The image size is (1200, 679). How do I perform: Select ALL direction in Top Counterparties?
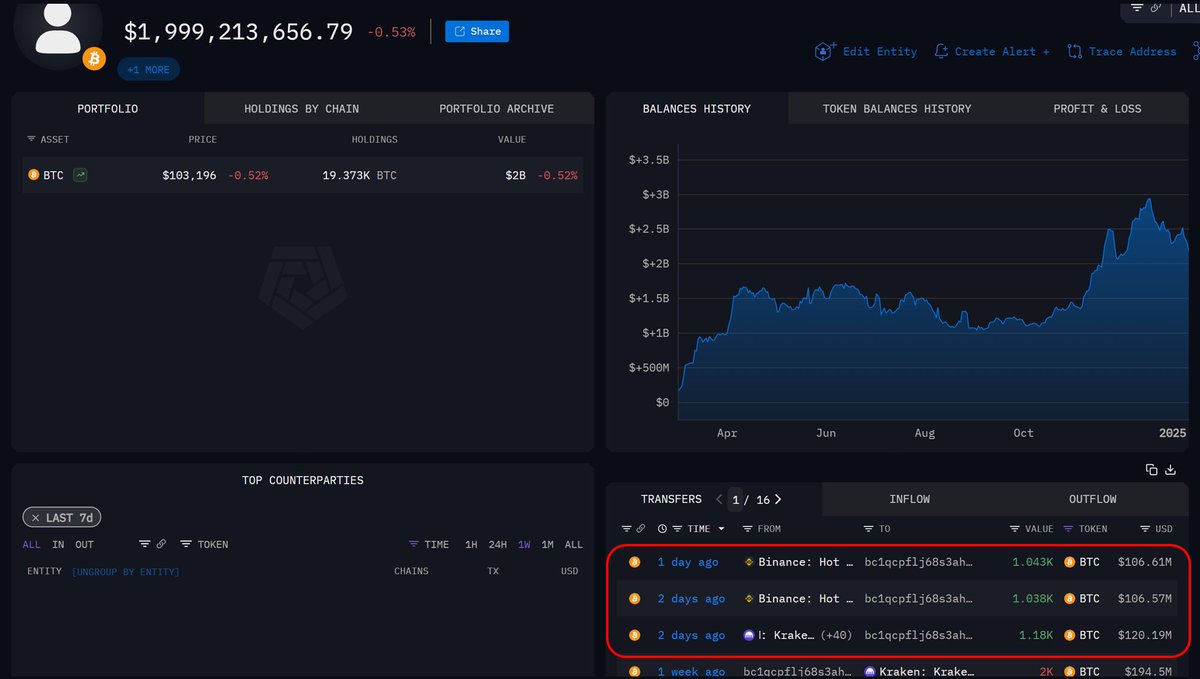[32, 544]
